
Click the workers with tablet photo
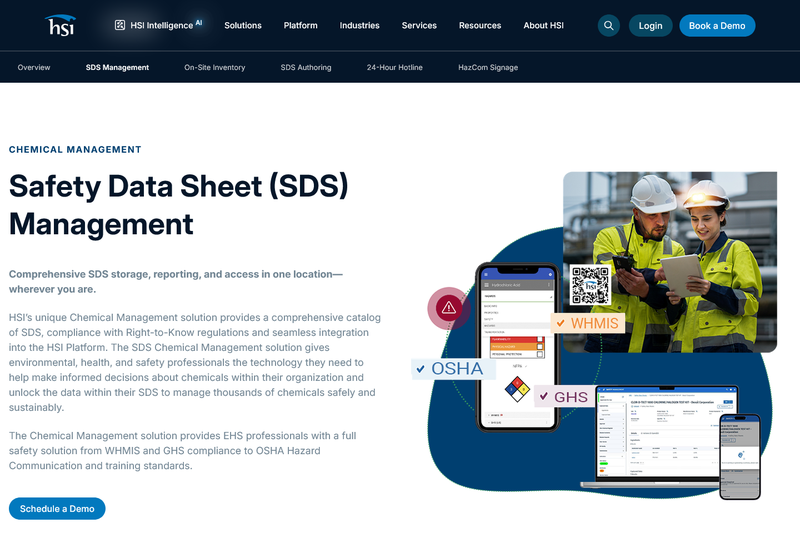[670, 262]
